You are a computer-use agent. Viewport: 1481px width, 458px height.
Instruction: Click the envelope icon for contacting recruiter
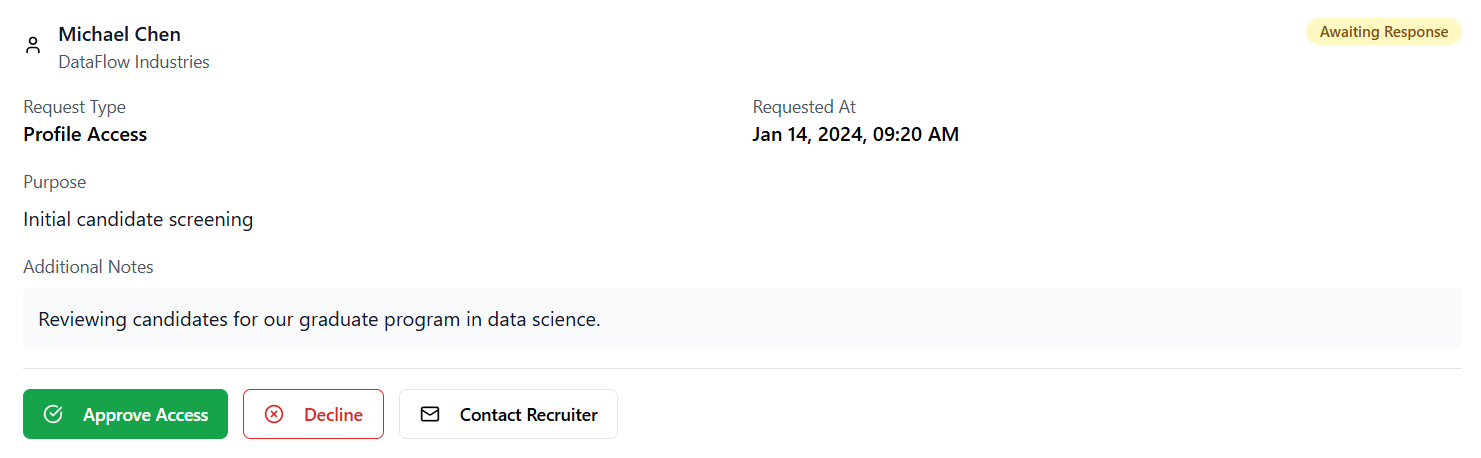430,414
